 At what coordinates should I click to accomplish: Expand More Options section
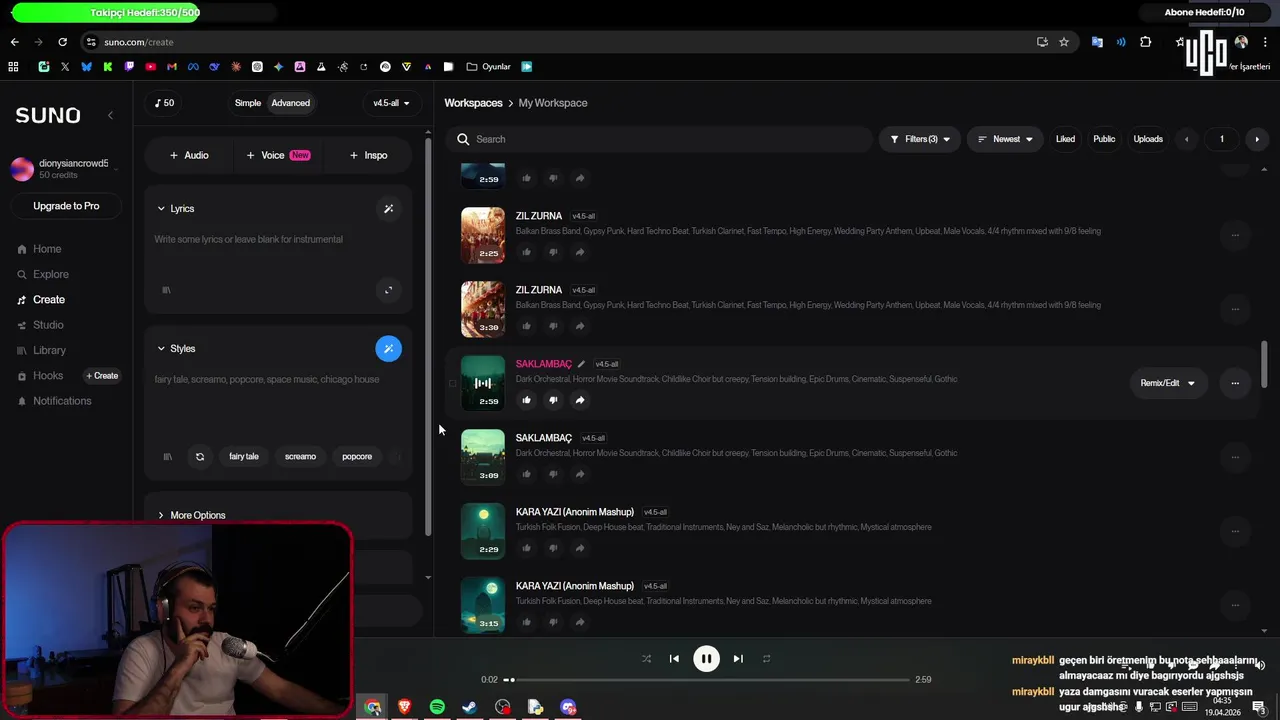coord(191,516)
